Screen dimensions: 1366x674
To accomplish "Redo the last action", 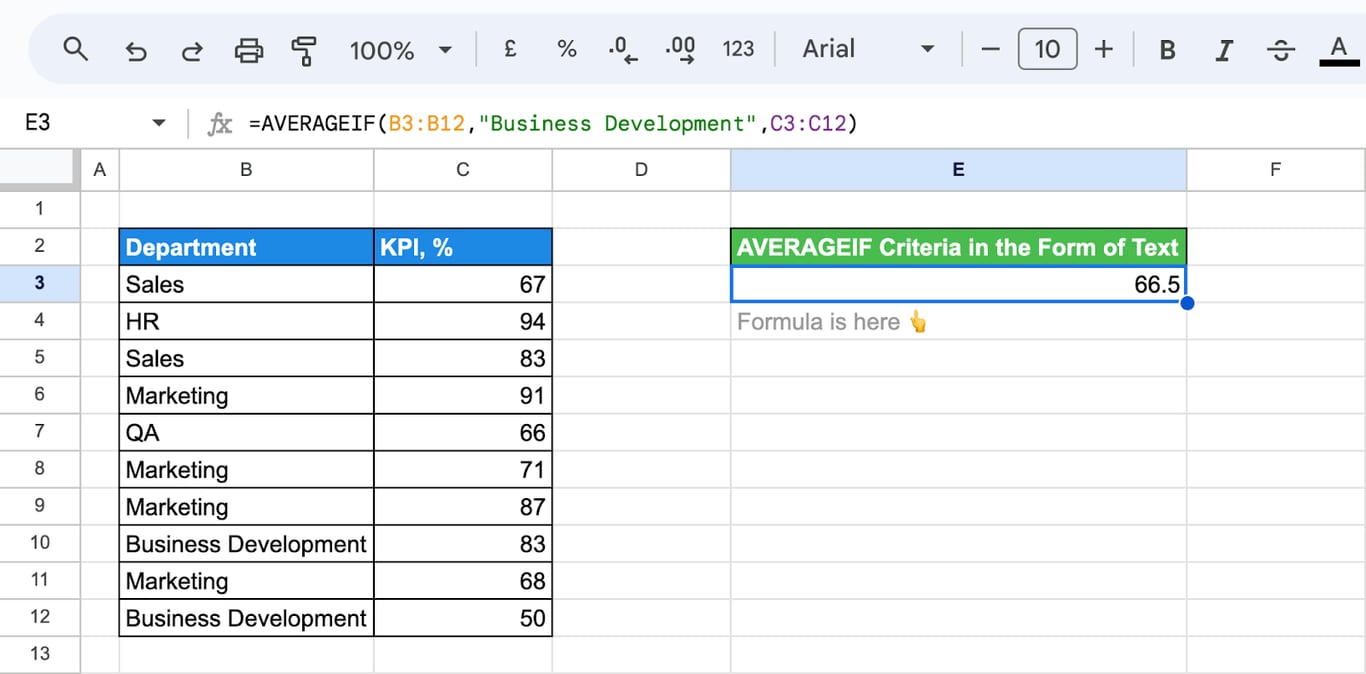I will tap(192, 50).
